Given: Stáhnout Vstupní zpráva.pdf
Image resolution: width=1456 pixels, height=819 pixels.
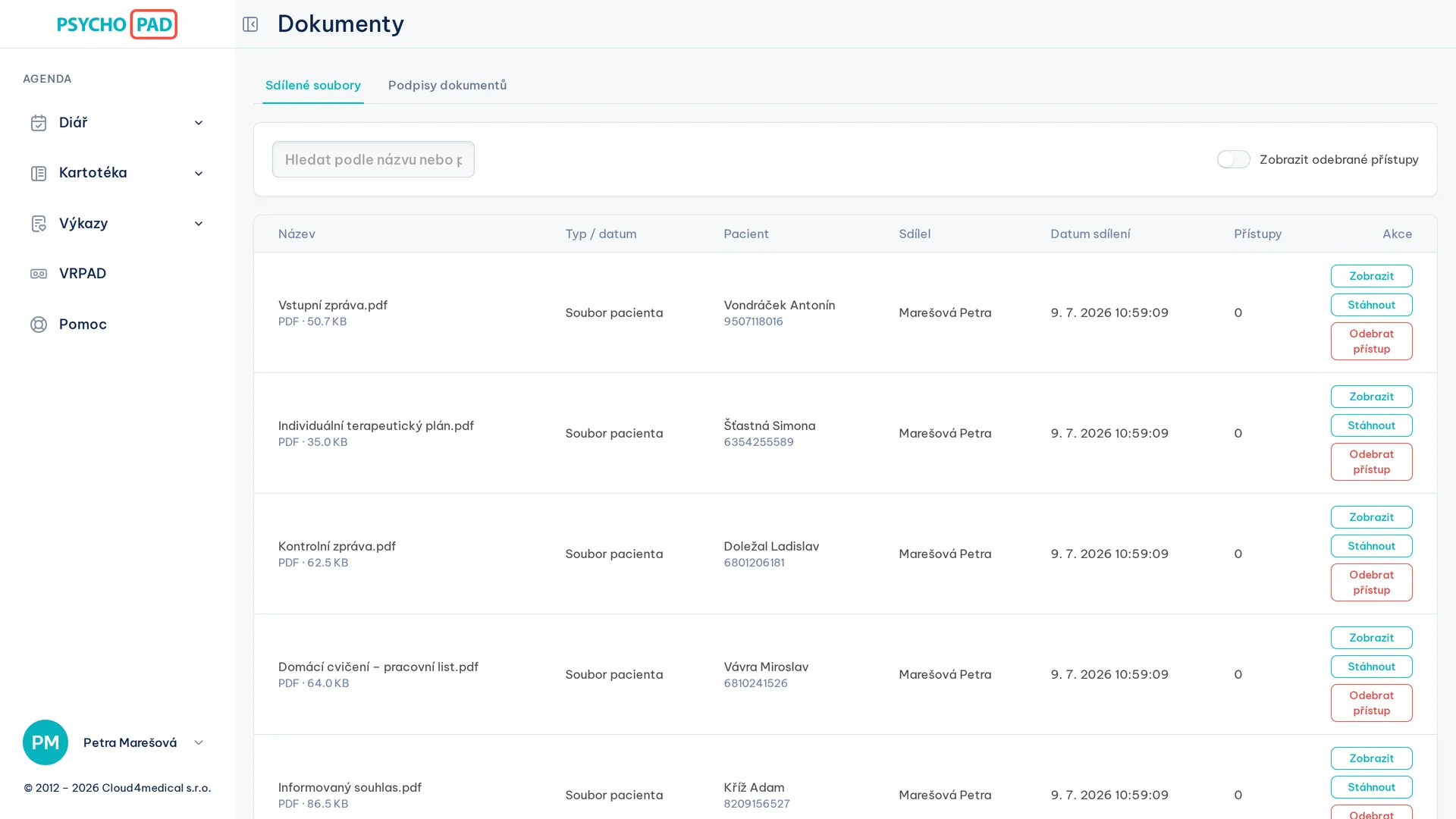Looking at the screenshot, I should coord(1371,305).
